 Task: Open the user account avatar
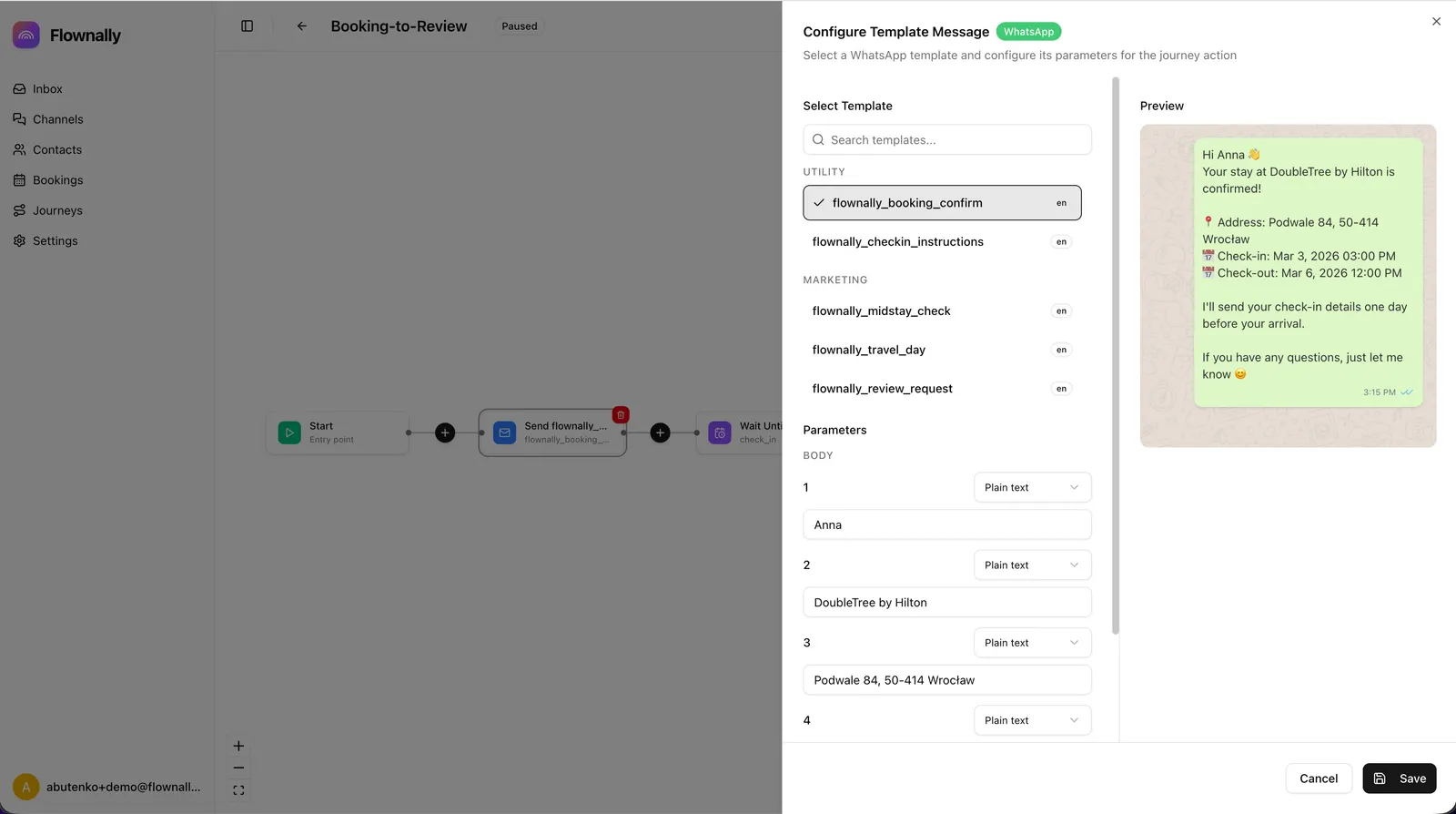25,787
